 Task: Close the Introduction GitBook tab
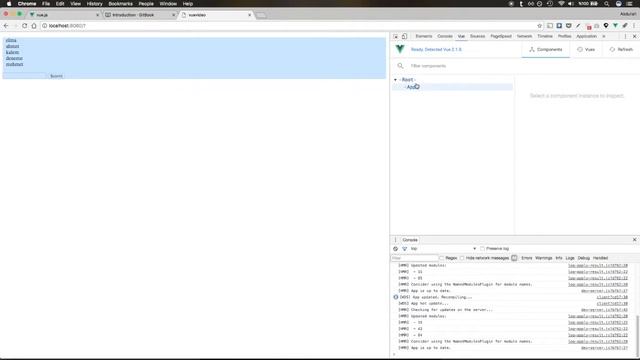pos(173,15)
